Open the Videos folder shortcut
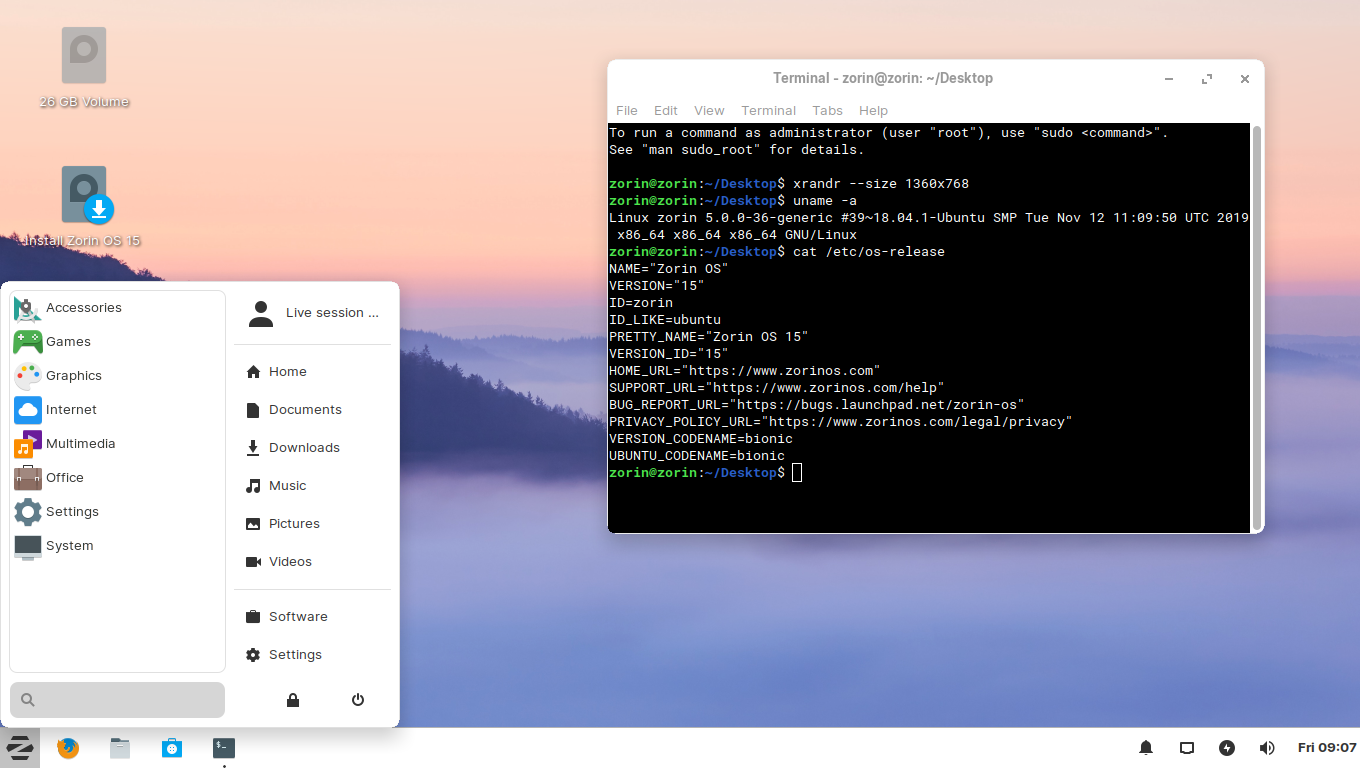 (x=313, y=562)
